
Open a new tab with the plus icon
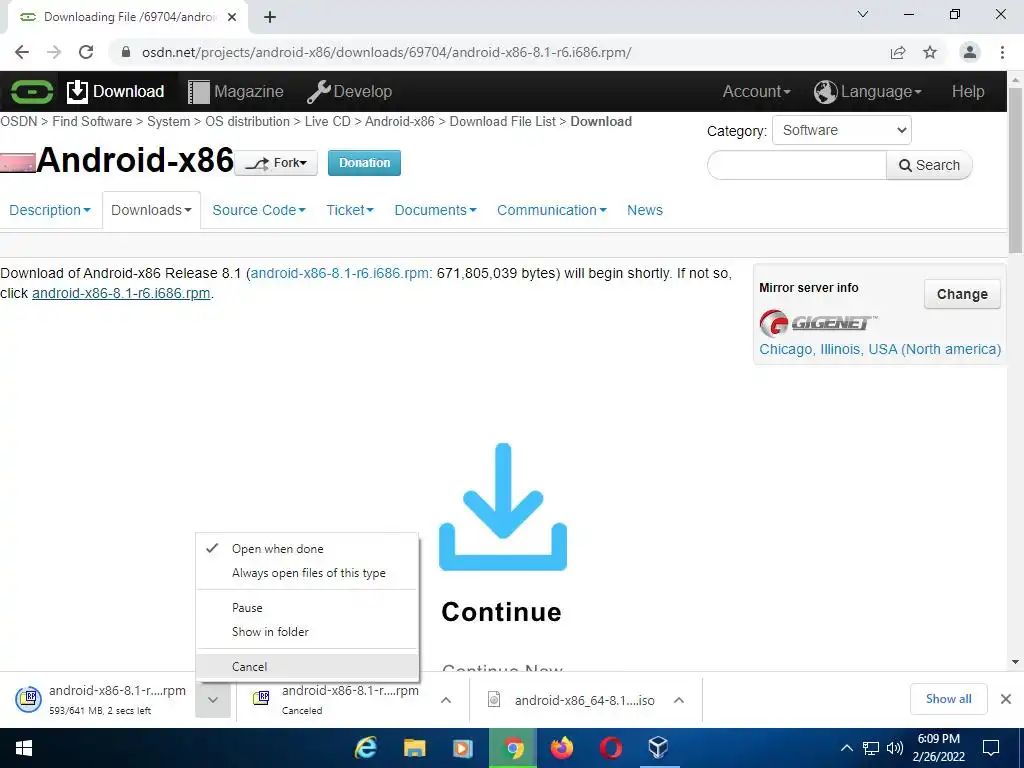[270, 17]
